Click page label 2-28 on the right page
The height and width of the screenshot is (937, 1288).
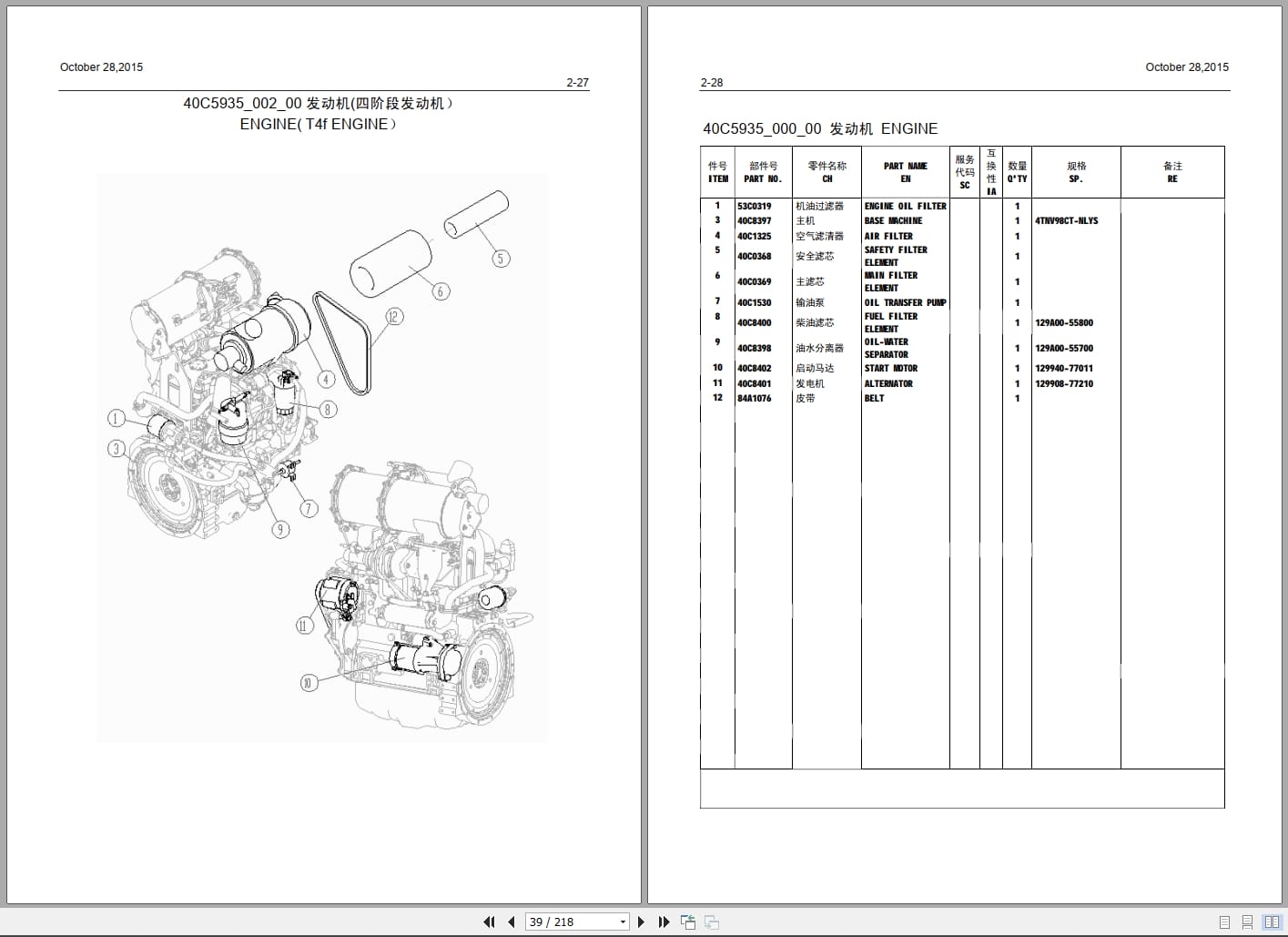[x=712, y=83]
